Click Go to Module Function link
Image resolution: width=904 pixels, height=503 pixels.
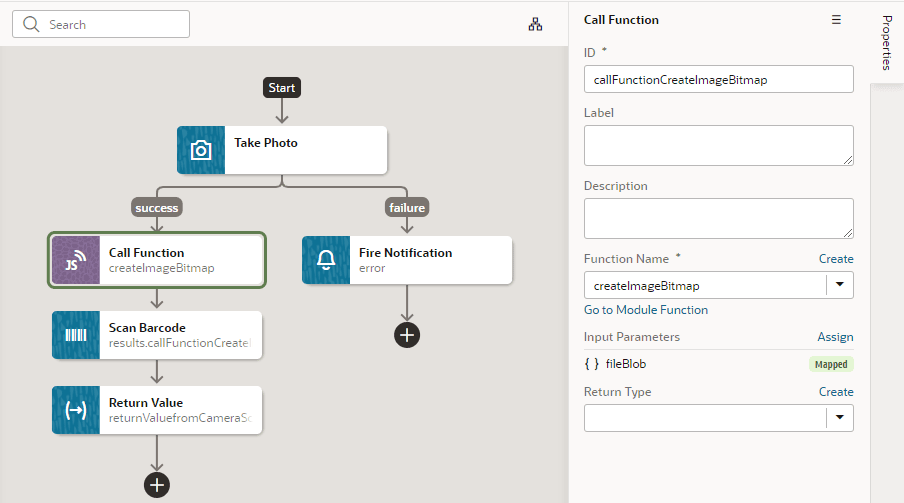coord(646,310)
